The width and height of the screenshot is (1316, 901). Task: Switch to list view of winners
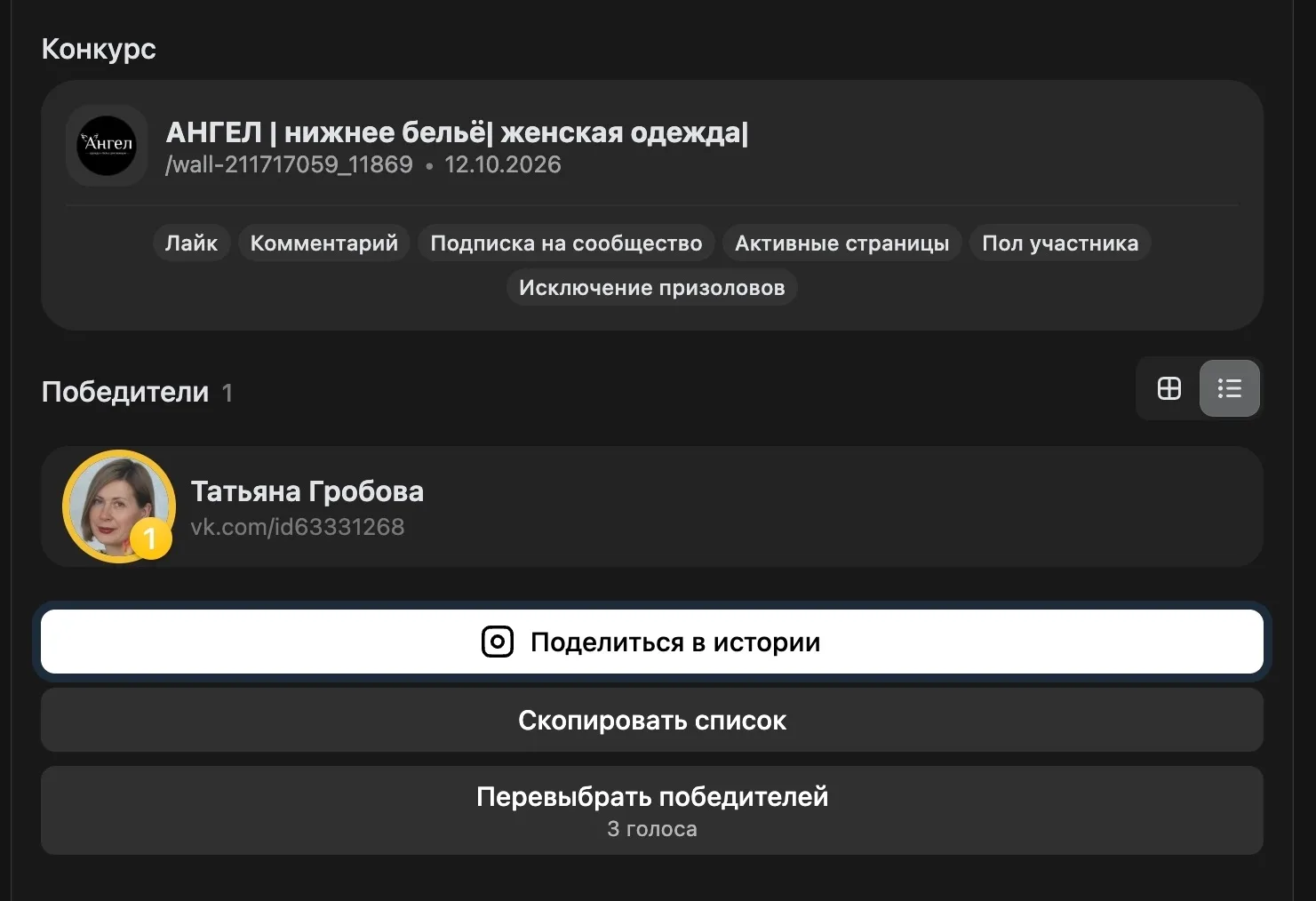pyautogui.click(x=1230, y=388)
